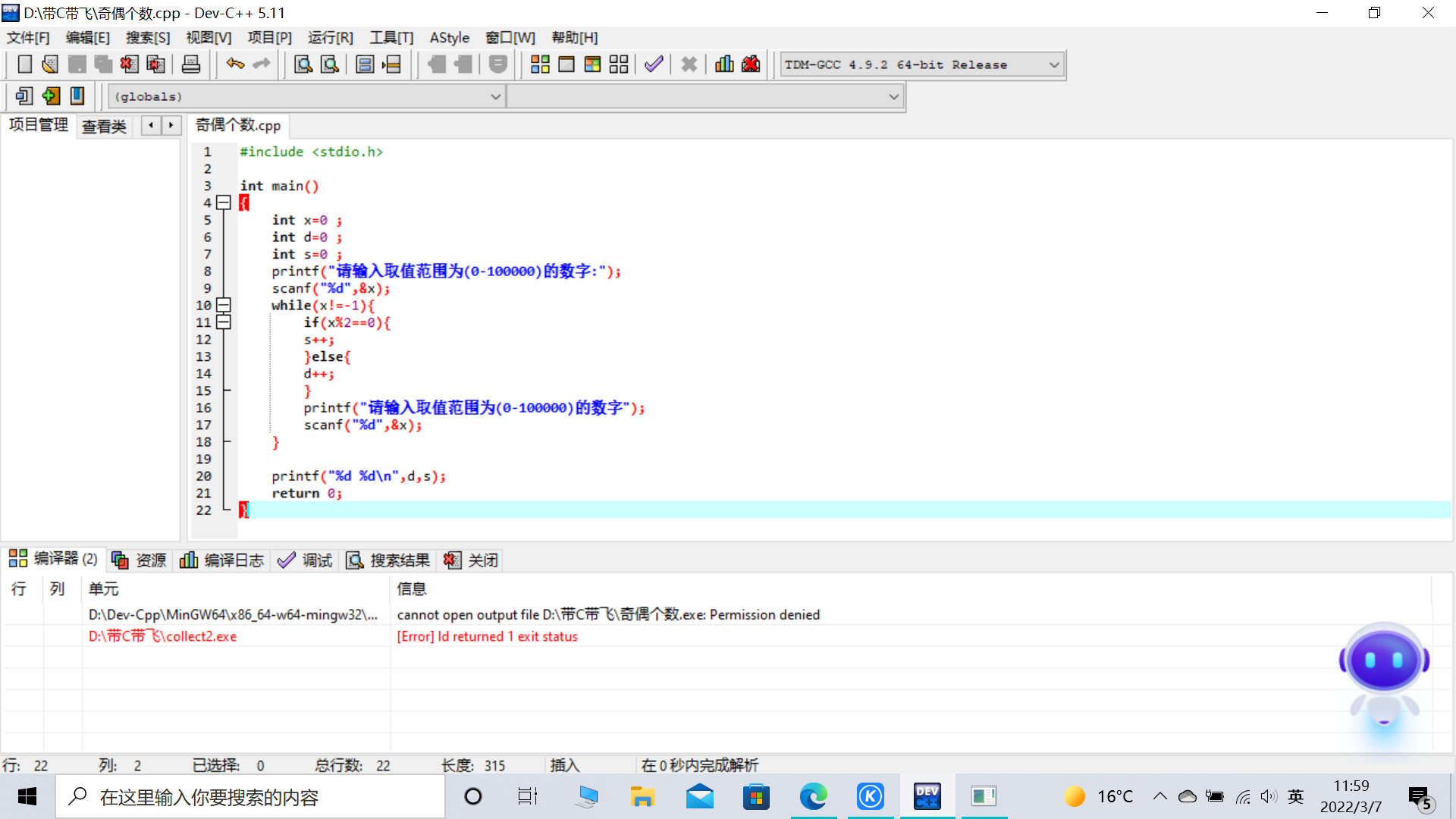Switch to the 编译器 (2) bottom tab
Viewport: 1456px width, 819px height.
(x=53, y=559)
